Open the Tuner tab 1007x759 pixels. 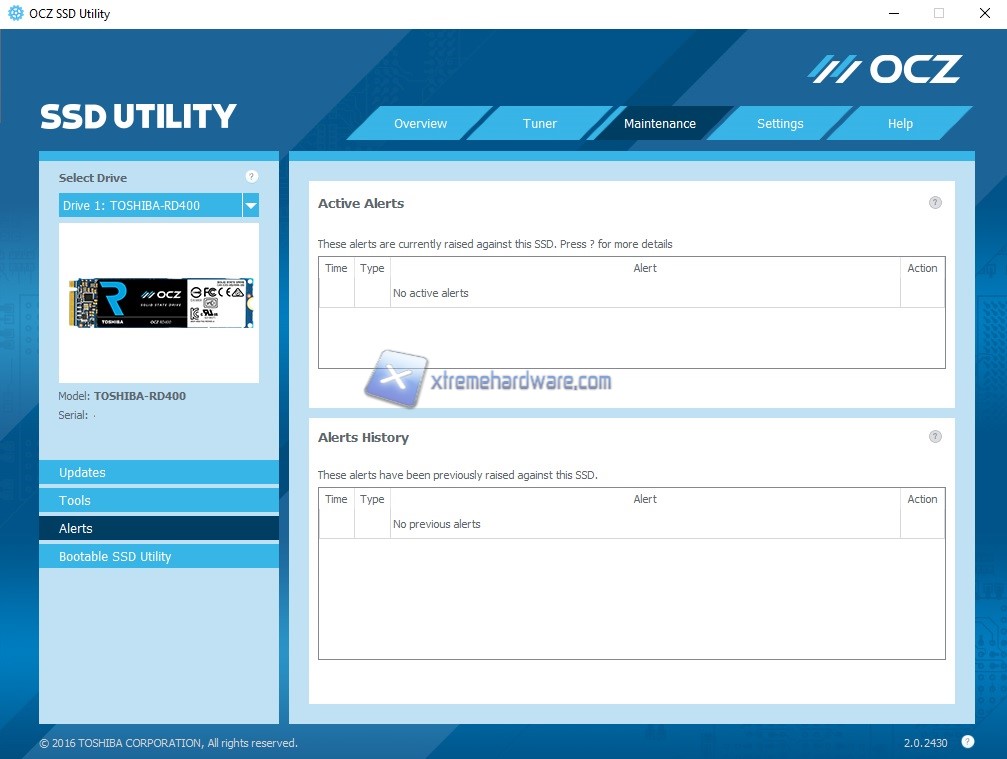click(540, 124)
